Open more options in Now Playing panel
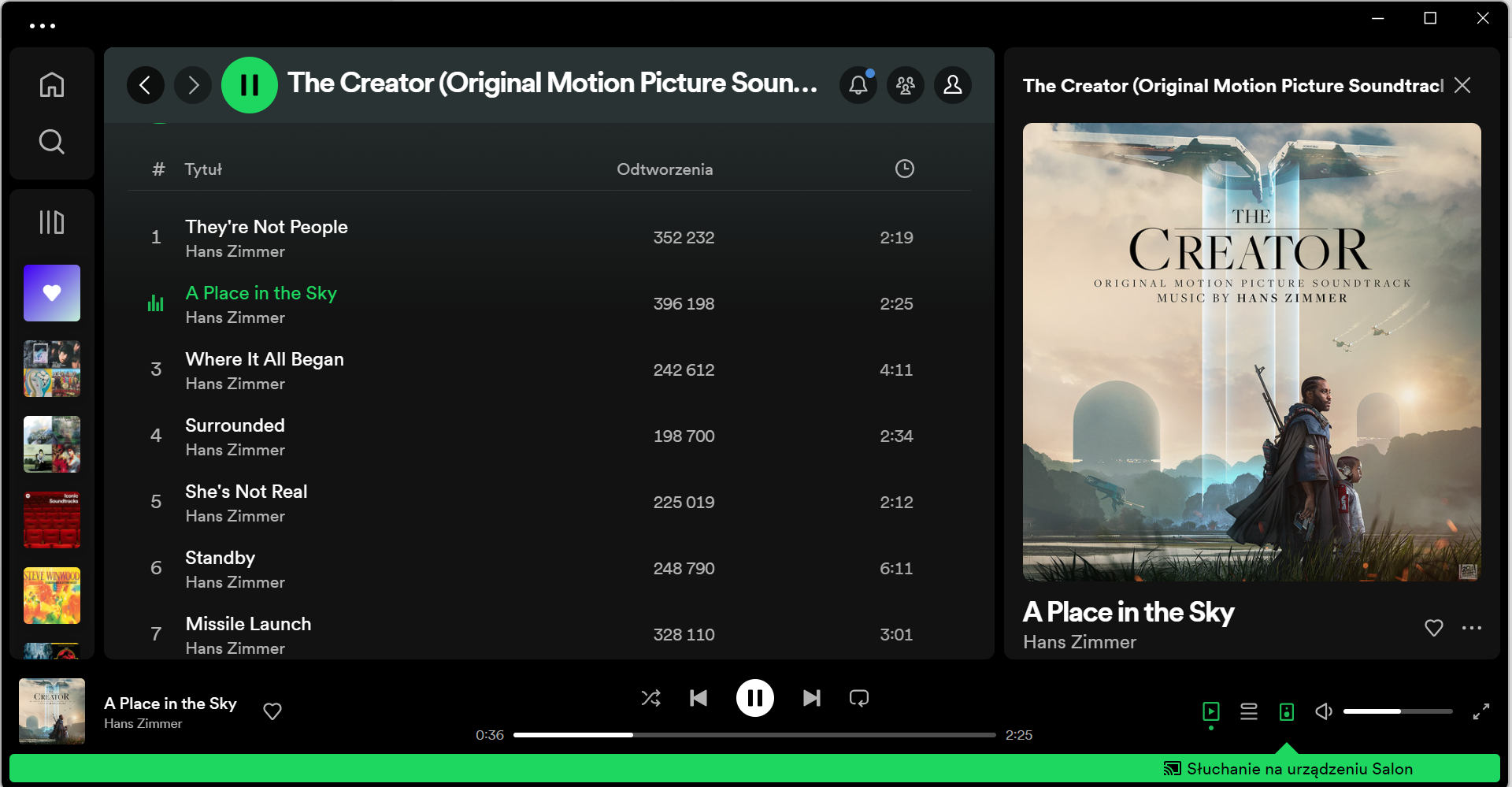The image size is (1512, 787). [1471, 628]
